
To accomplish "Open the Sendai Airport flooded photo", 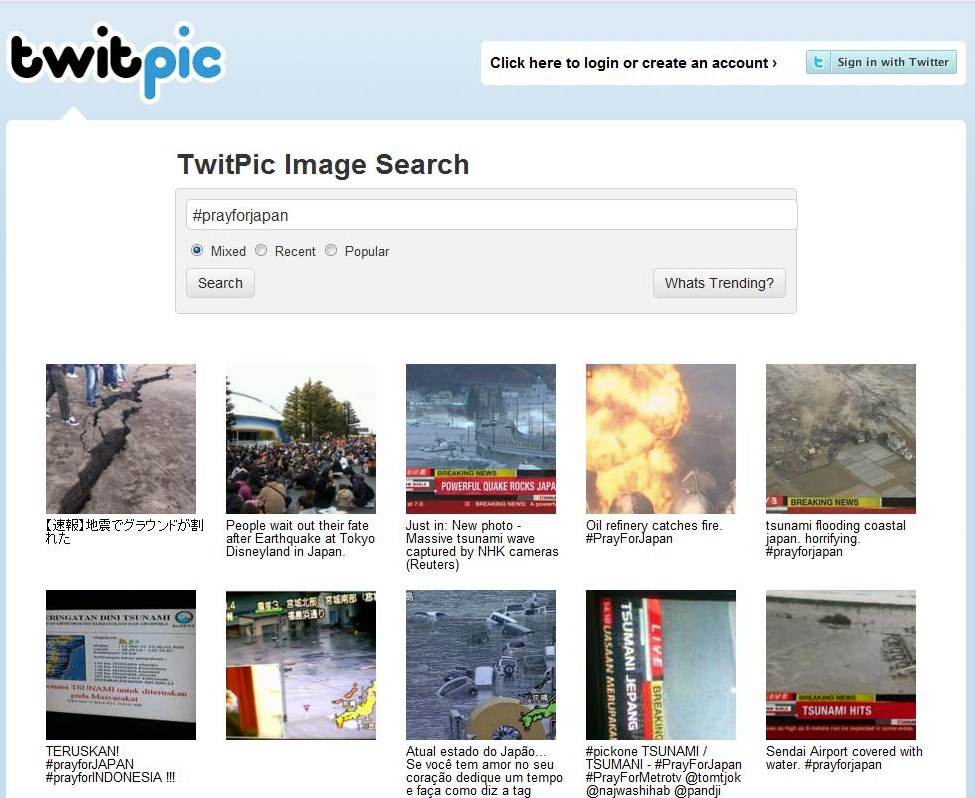I will (841, 664).
